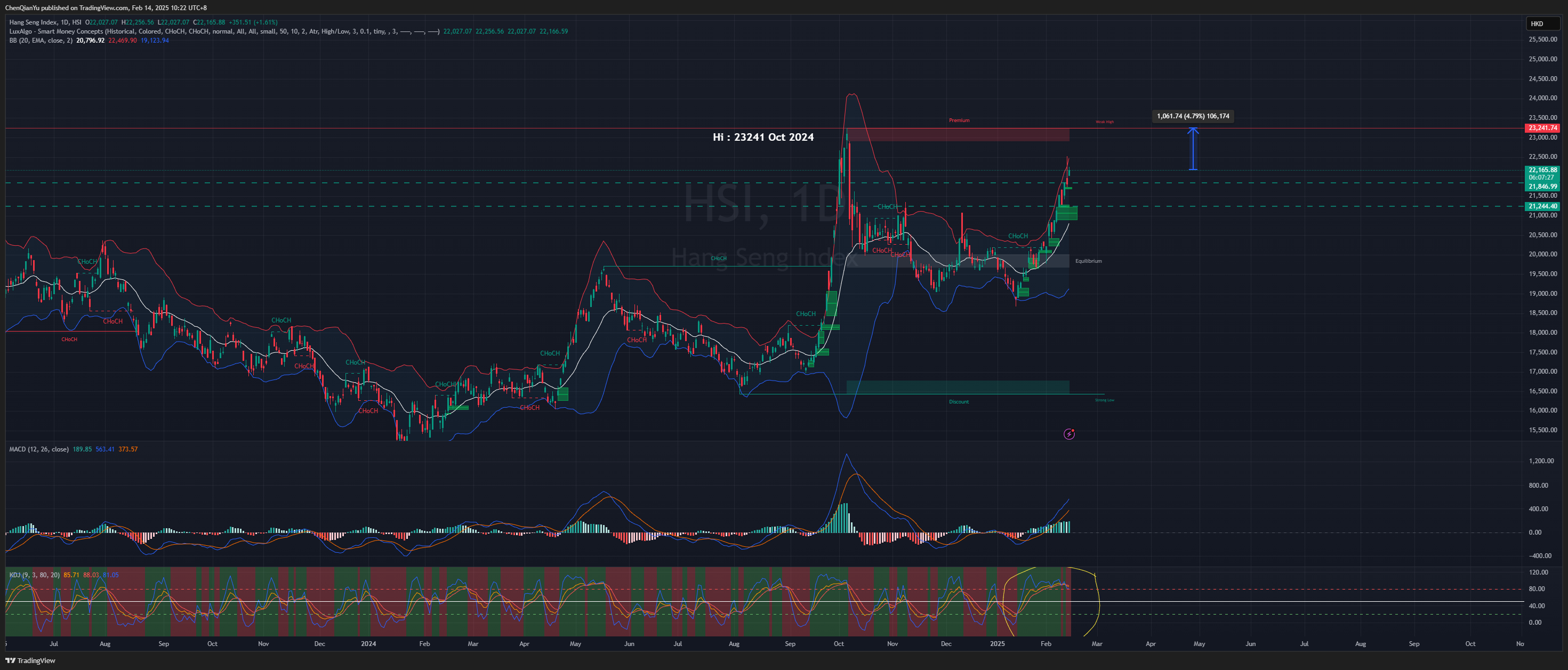The height and width of the screenshot is (670, 1568).
Task: Click the 'Discount' zone label
Action: [x=959, y=402]
